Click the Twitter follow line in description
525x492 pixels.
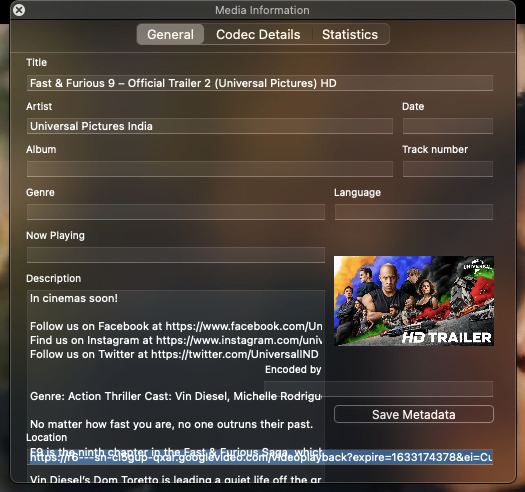[174, 354]
